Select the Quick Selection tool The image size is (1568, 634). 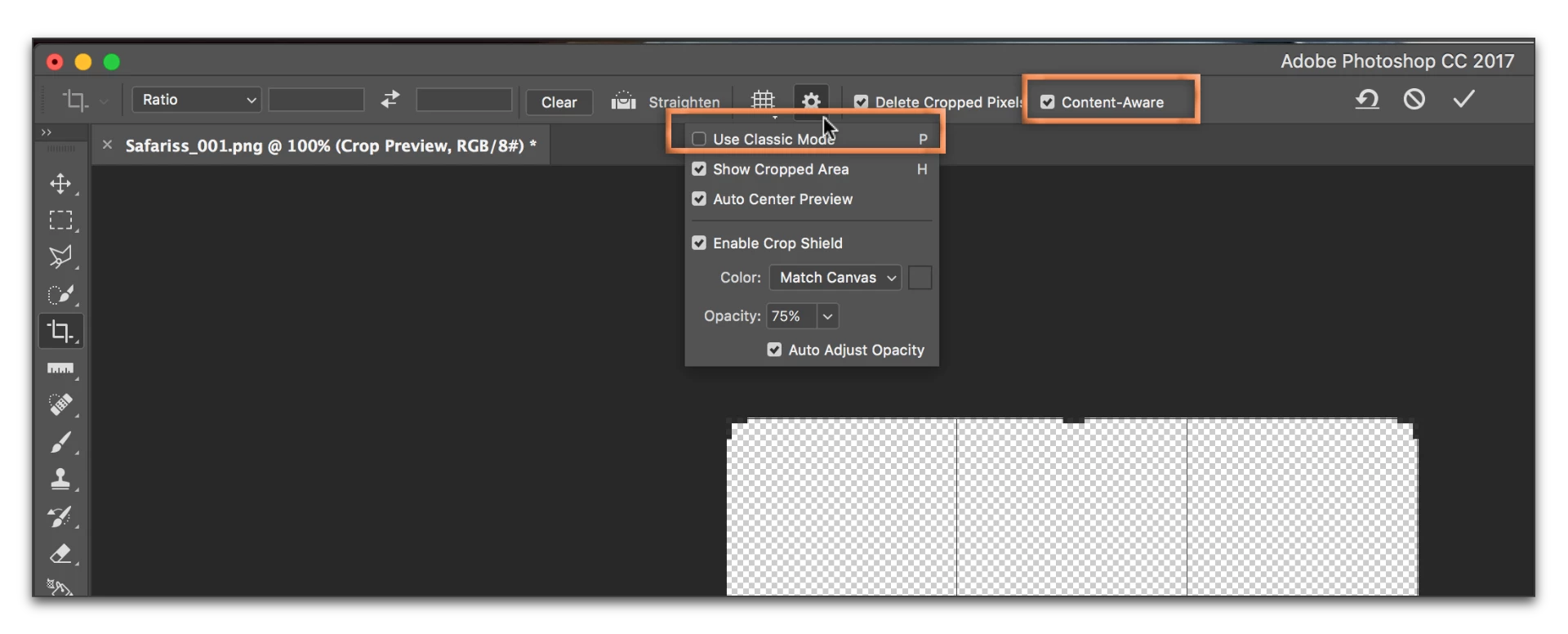click(60, 294)
